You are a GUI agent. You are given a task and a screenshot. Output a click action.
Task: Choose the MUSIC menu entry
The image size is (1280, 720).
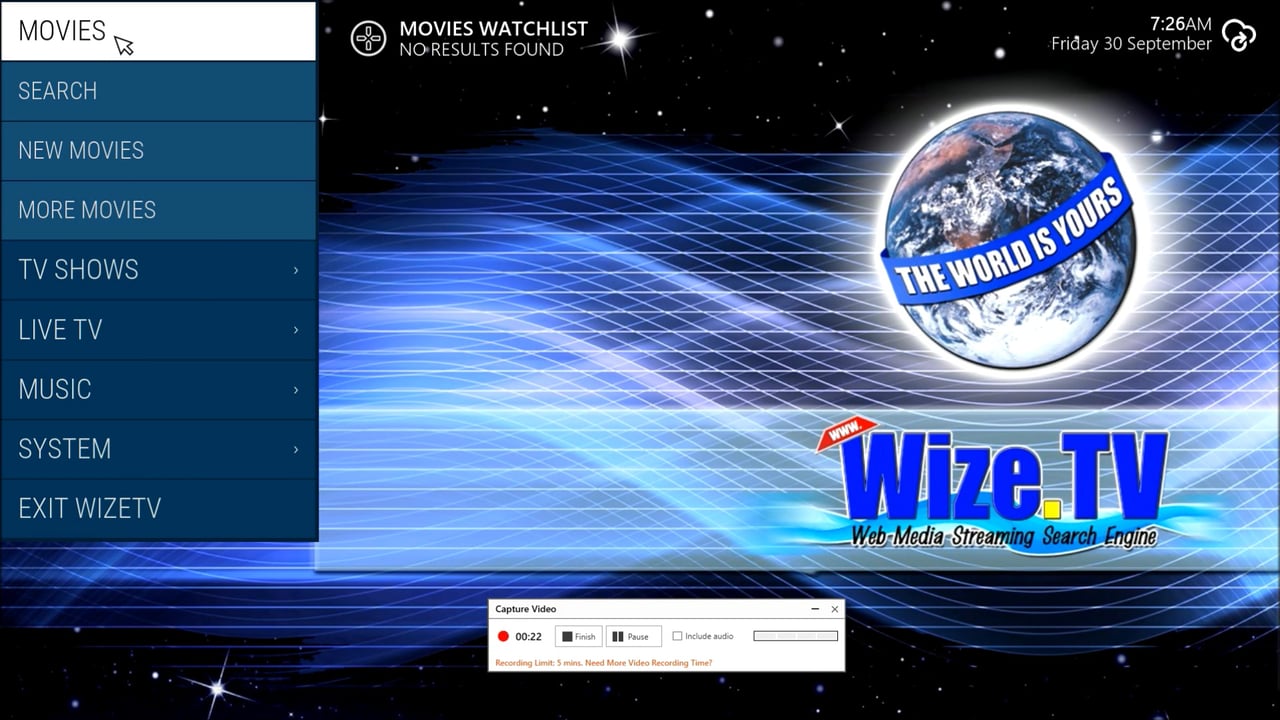158,389
